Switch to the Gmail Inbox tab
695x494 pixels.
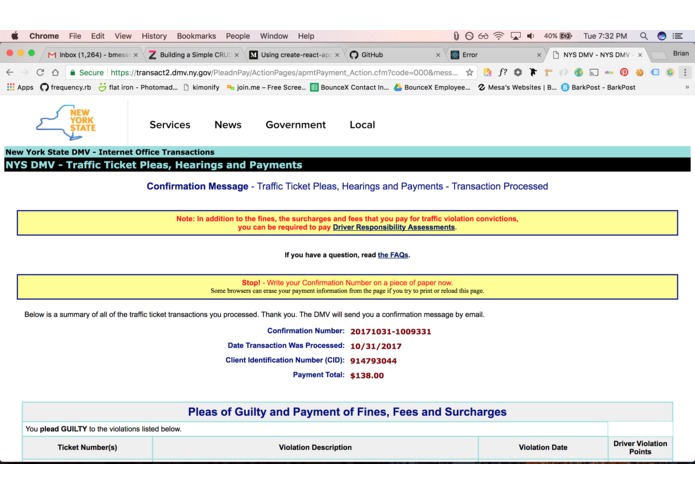point(93,55)
